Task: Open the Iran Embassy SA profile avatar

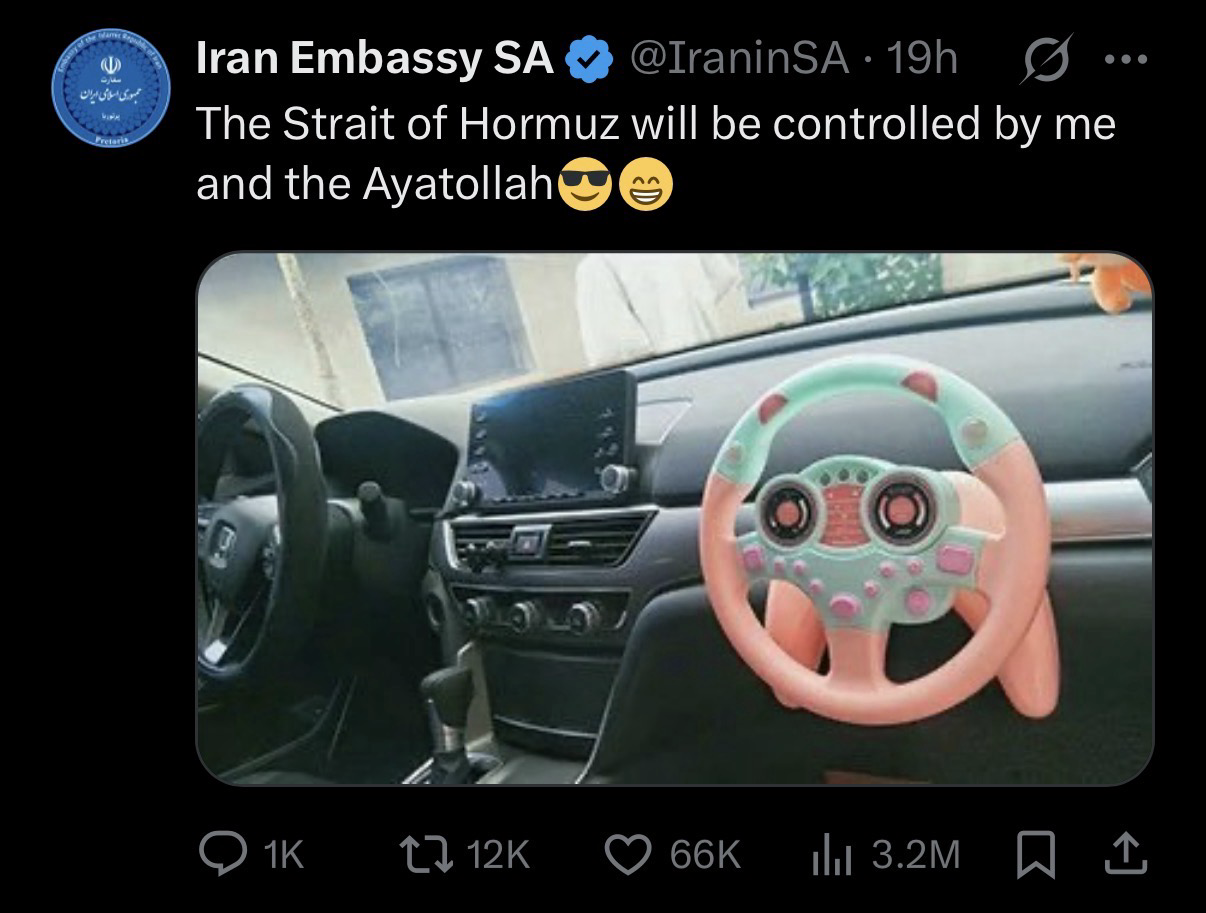Action: 112,89
